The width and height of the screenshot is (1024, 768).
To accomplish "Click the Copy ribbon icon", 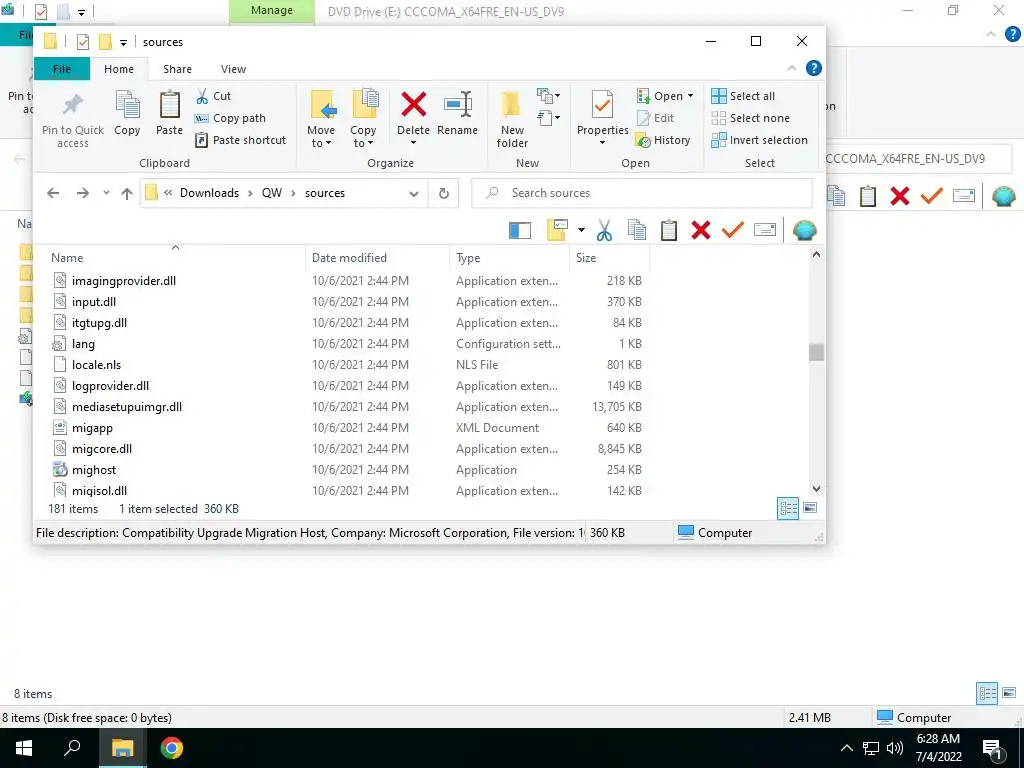I will coord(127,104).
